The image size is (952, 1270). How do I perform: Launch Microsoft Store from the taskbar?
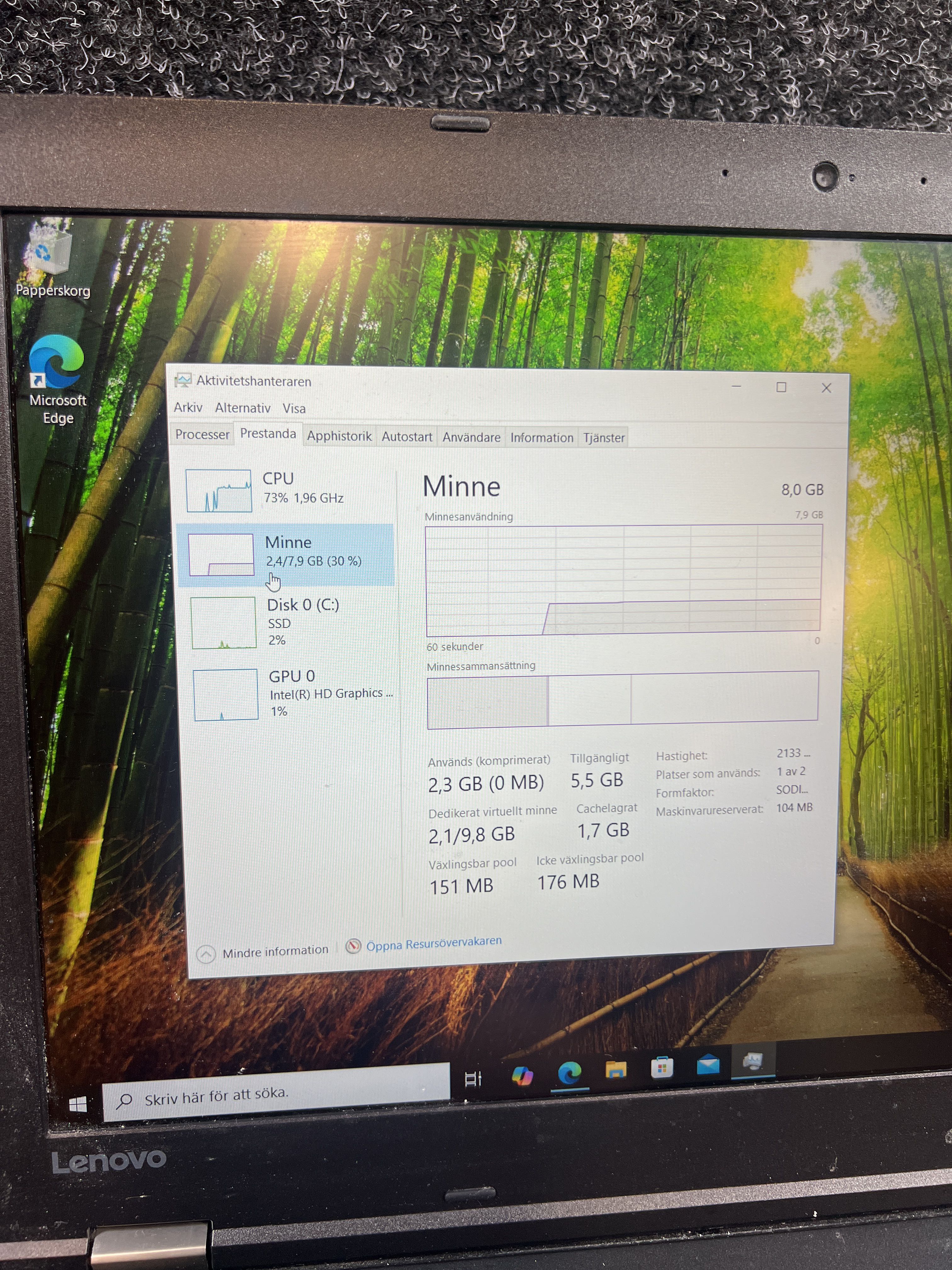pyautogui.click(x=662, y=1068)
